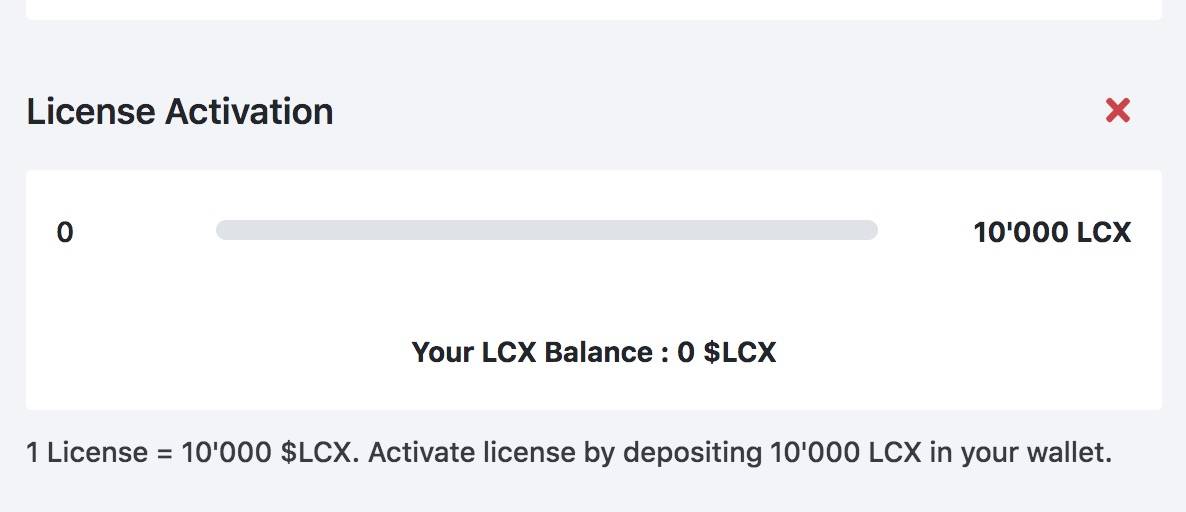Click the empty white panel above License Activation
The width and height of the screenshot is (1186, 512).
[594, 9]
